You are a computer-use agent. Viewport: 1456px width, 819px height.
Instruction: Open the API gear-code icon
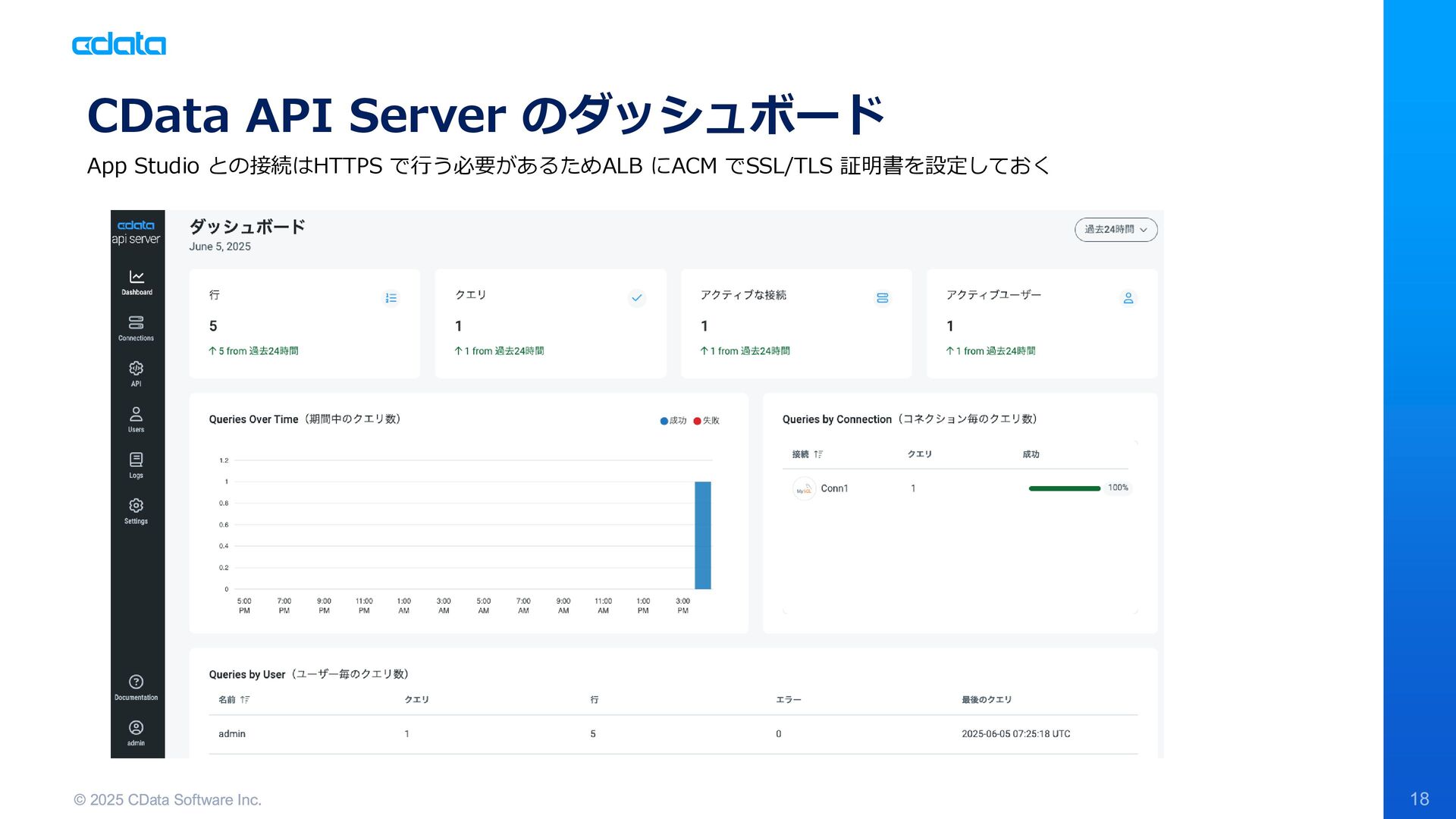click(x=136, y=369)
